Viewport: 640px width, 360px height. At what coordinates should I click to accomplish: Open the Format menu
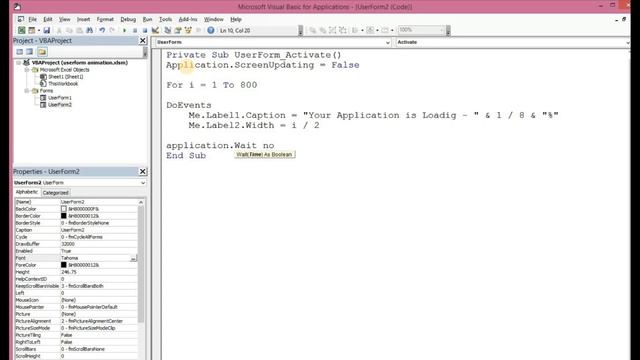pyautogui.click(x=105, y=19)
